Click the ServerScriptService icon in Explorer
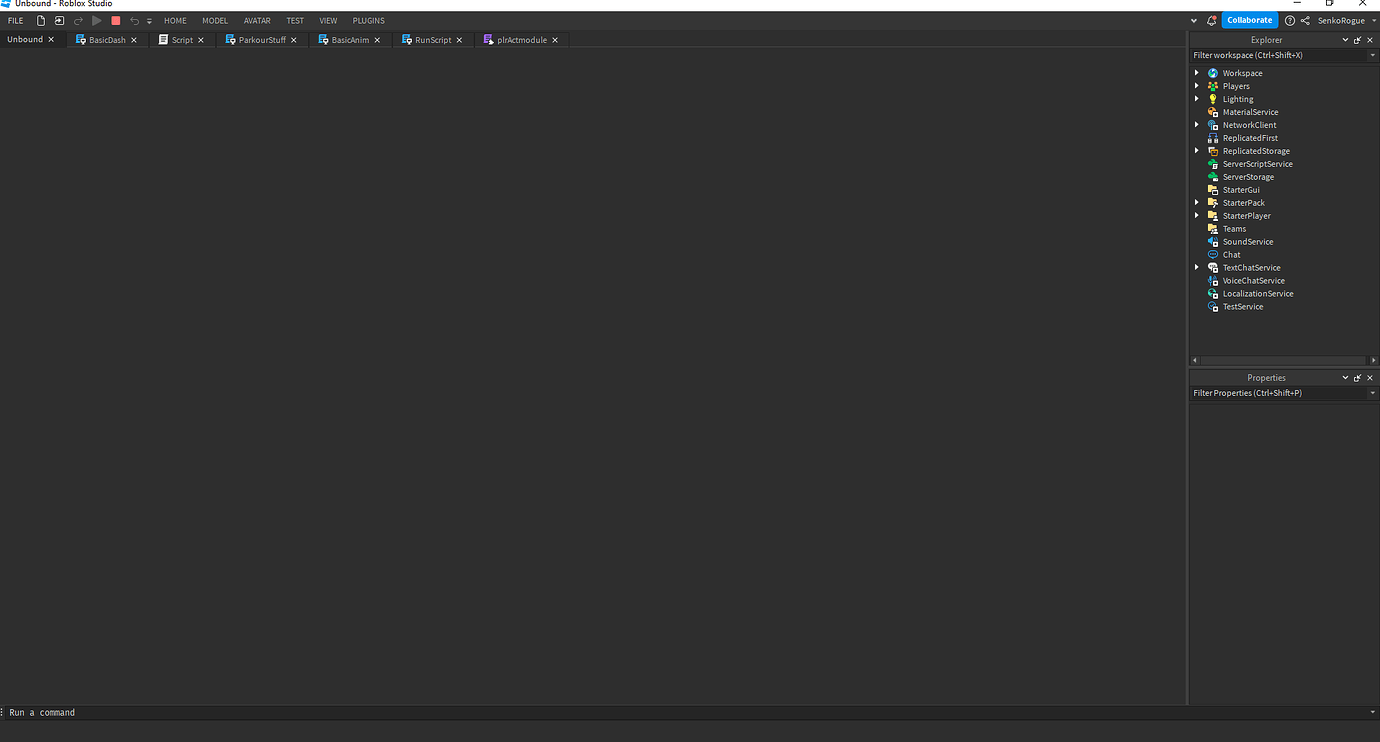Screen dimensions: 1380x742 coord(1213,164)
